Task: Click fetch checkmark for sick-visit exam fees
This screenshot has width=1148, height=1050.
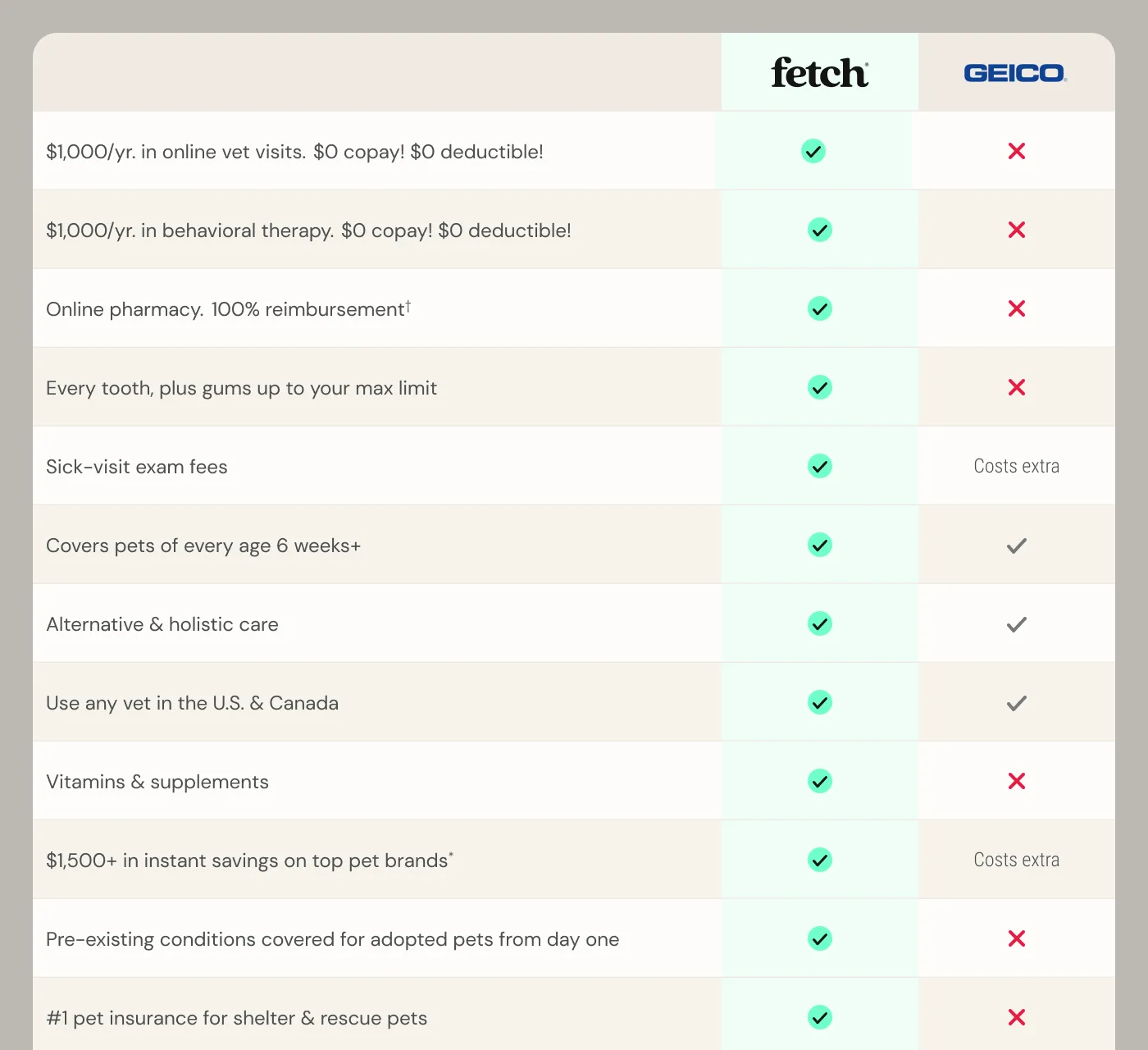Action: (x=820, y=466)
